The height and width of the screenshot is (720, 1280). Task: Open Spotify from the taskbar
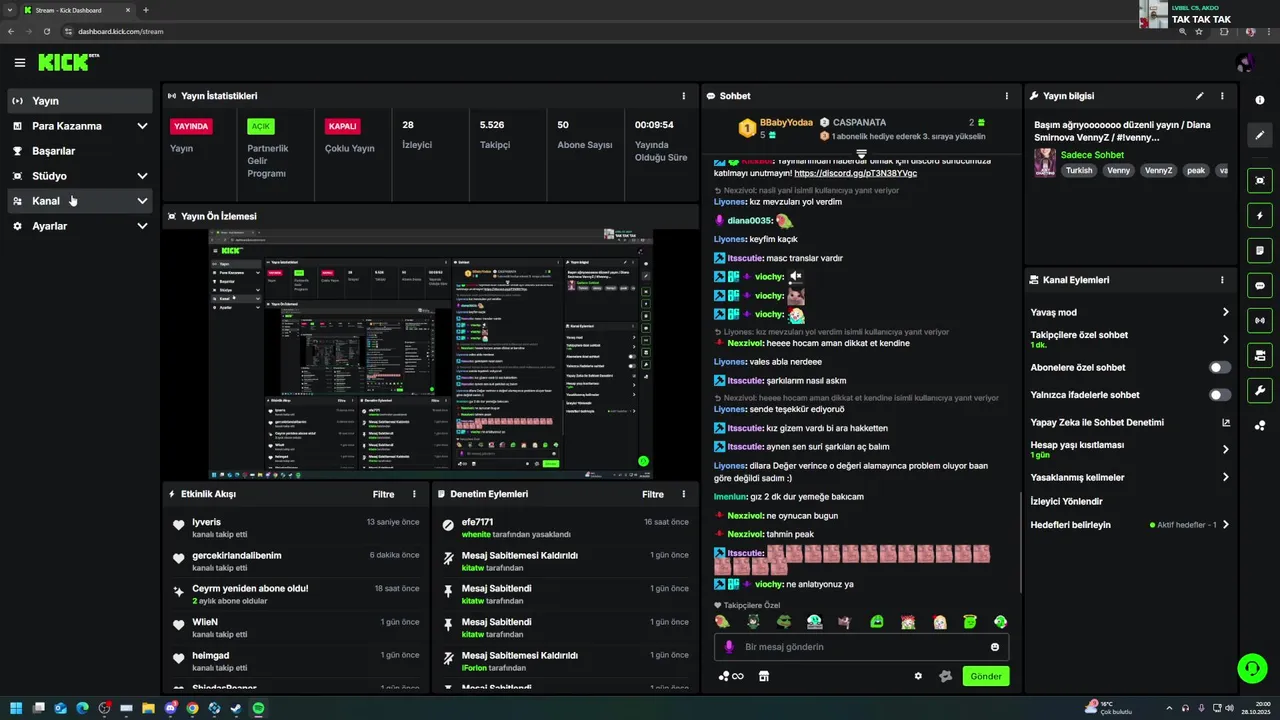point(258,708)
